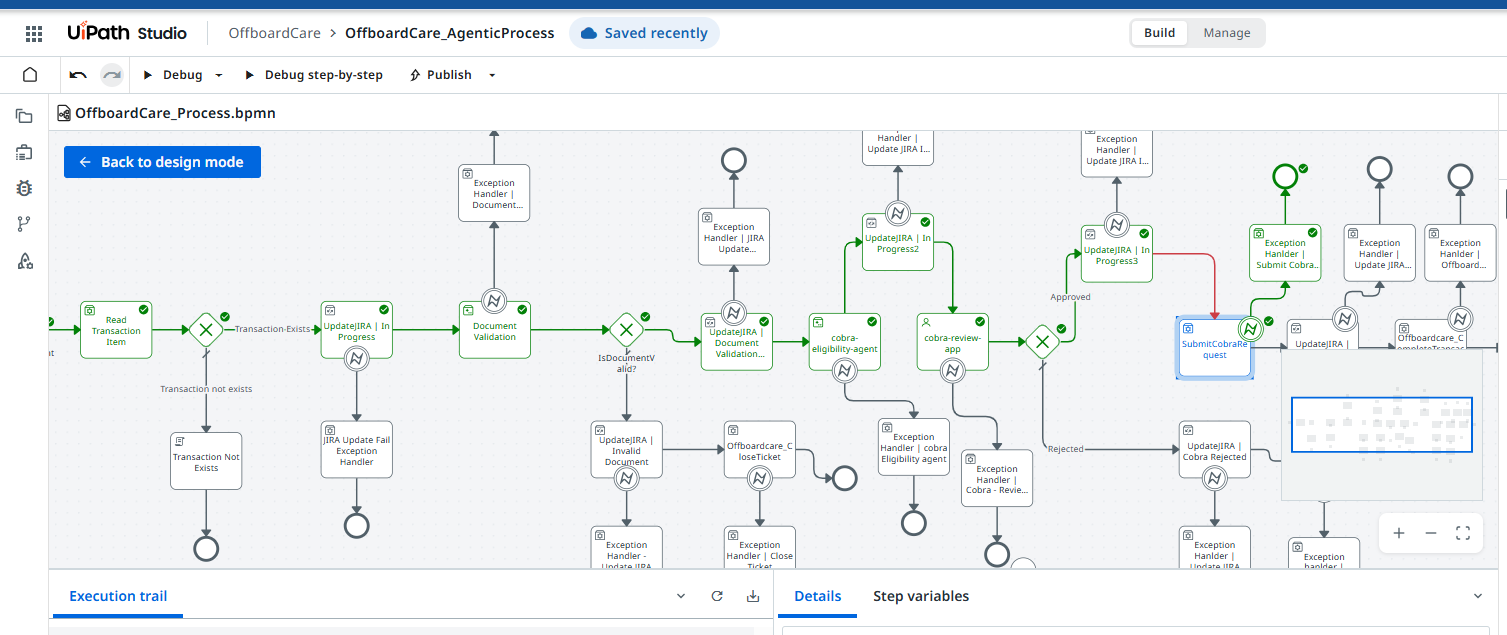This screenshot has height=635, width=1507.
Task: Select Exception Handler cobra Eligibility agent node
Action: (x=914, y=447)
